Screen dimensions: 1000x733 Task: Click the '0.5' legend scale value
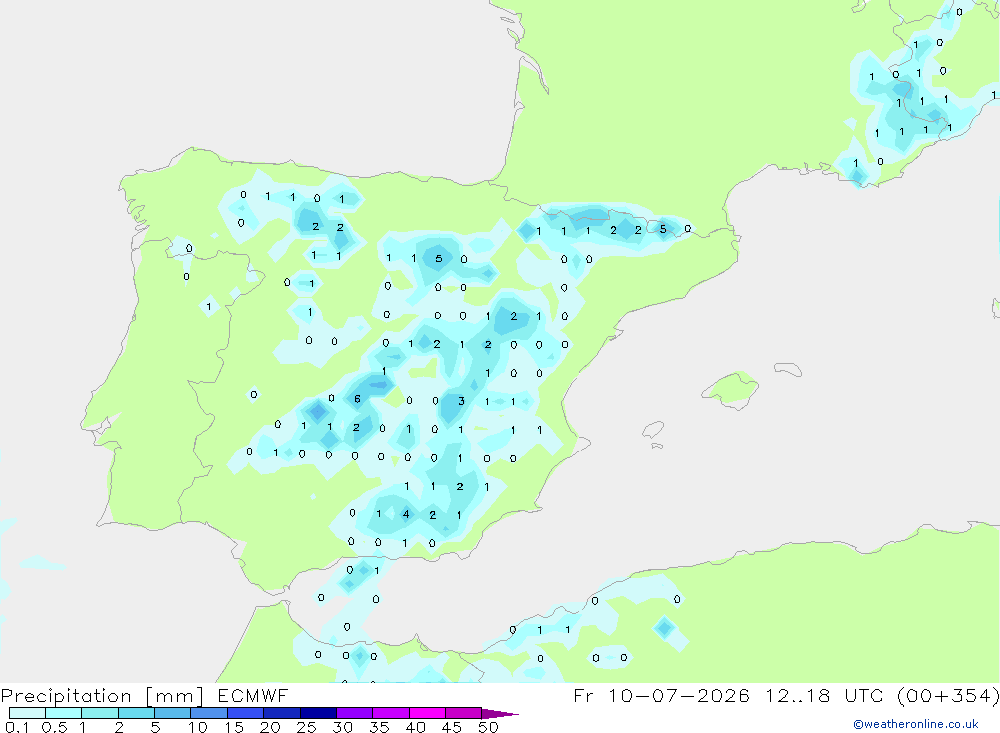[x=54, y=727]
